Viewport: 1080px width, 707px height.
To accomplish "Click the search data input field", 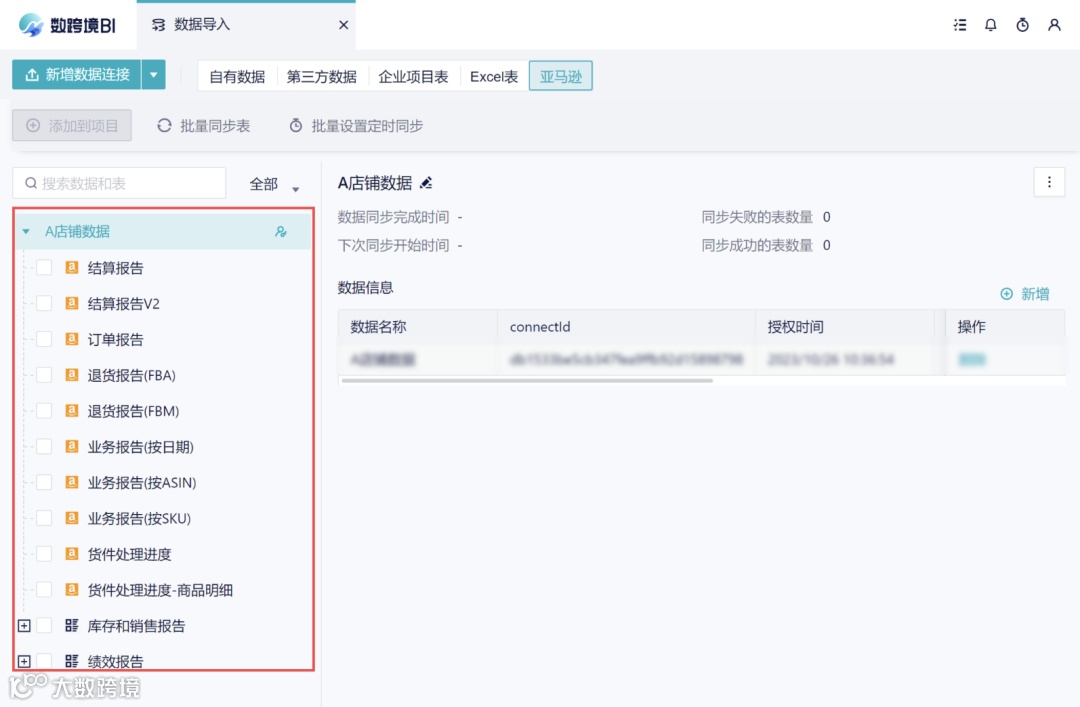I will 120,183.
